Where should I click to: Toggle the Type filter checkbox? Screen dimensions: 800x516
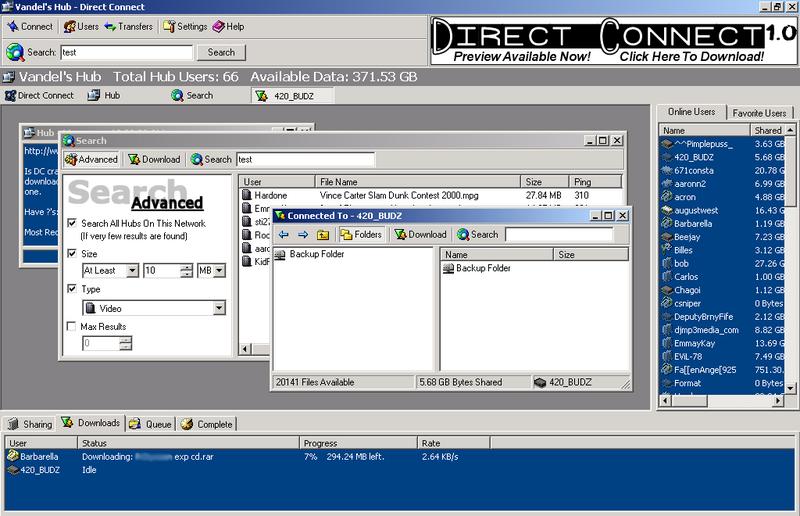72,288
